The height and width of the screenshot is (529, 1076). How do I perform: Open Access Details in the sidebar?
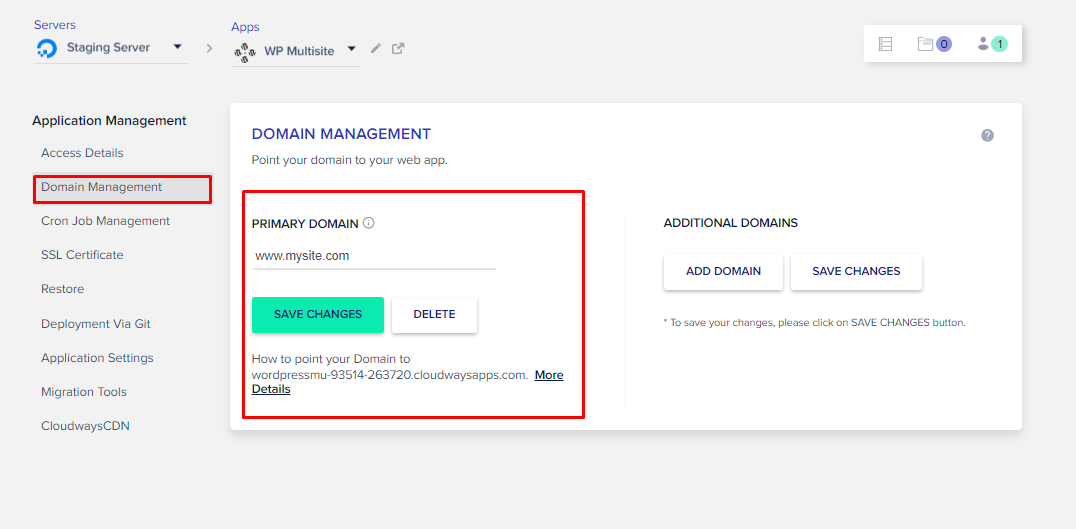82,153
